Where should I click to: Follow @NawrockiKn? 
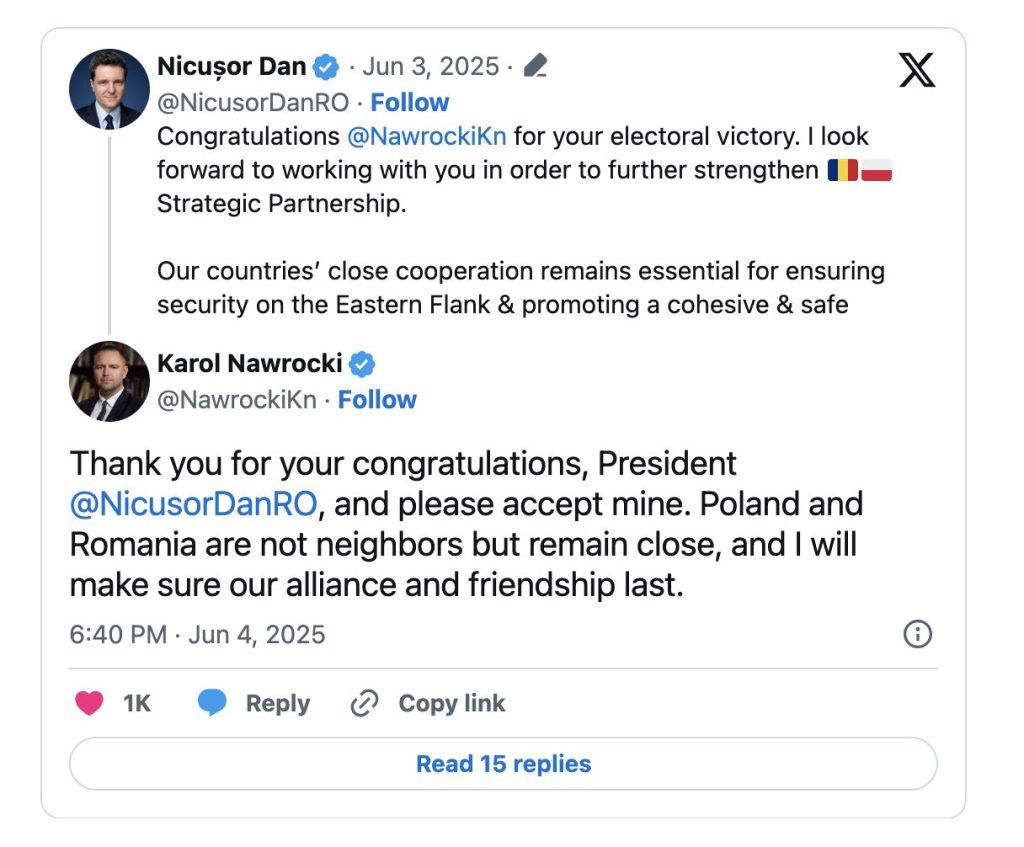click(377, 400)
